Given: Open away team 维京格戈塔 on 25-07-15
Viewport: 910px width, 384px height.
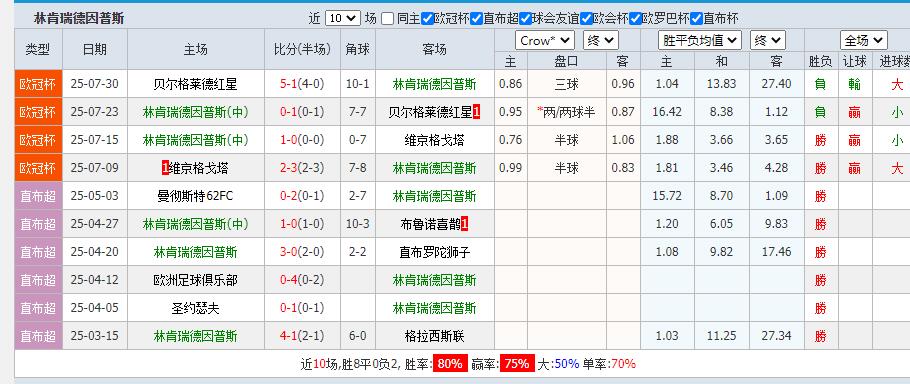Looking at the screenshot, I should (x=435, y=140).
